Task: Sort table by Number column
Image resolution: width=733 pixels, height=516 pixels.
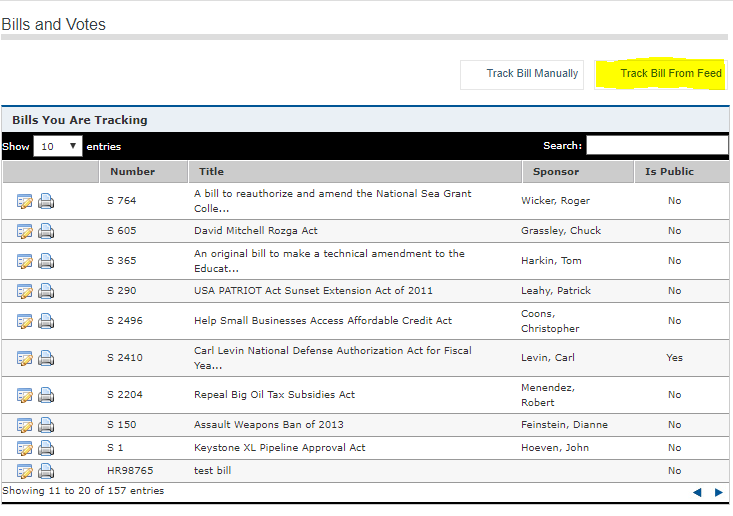Action: [x=144, y=172]
